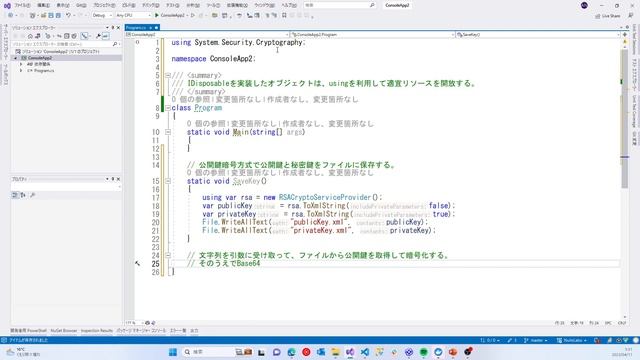Screen dimensions: 640x360
Task: Open the SaveKey() member dropdown
Action: tap(538, 35)
